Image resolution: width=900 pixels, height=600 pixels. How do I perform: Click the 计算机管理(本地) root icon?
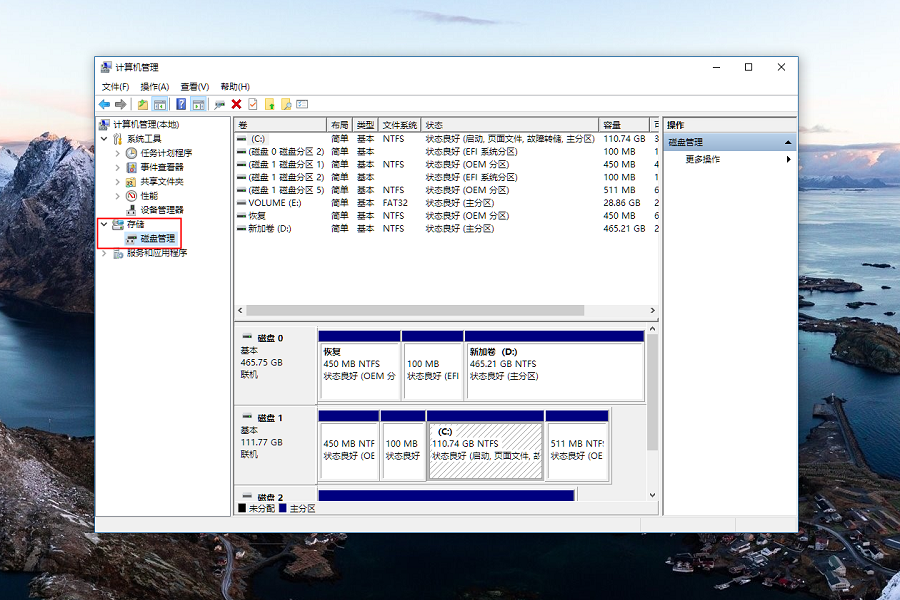click(x=104, y=125)
